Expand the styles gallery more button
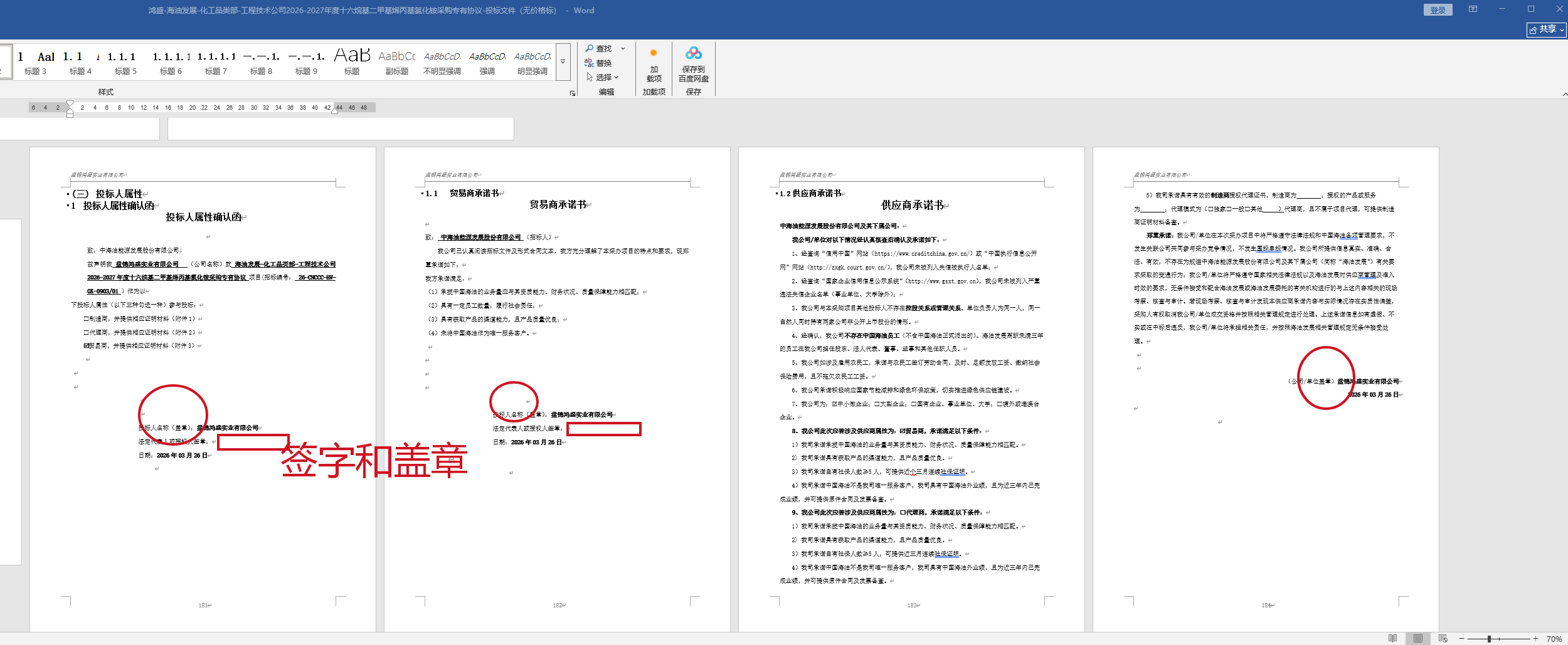This screenshot has width=1568, height=645. (x=563, y=62)
